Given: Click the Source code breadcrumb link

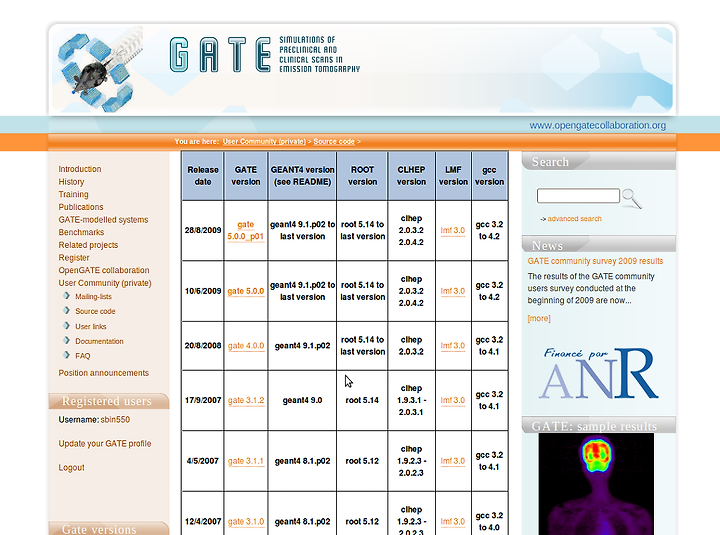Looking at the screenshot, I should point(334,141).
